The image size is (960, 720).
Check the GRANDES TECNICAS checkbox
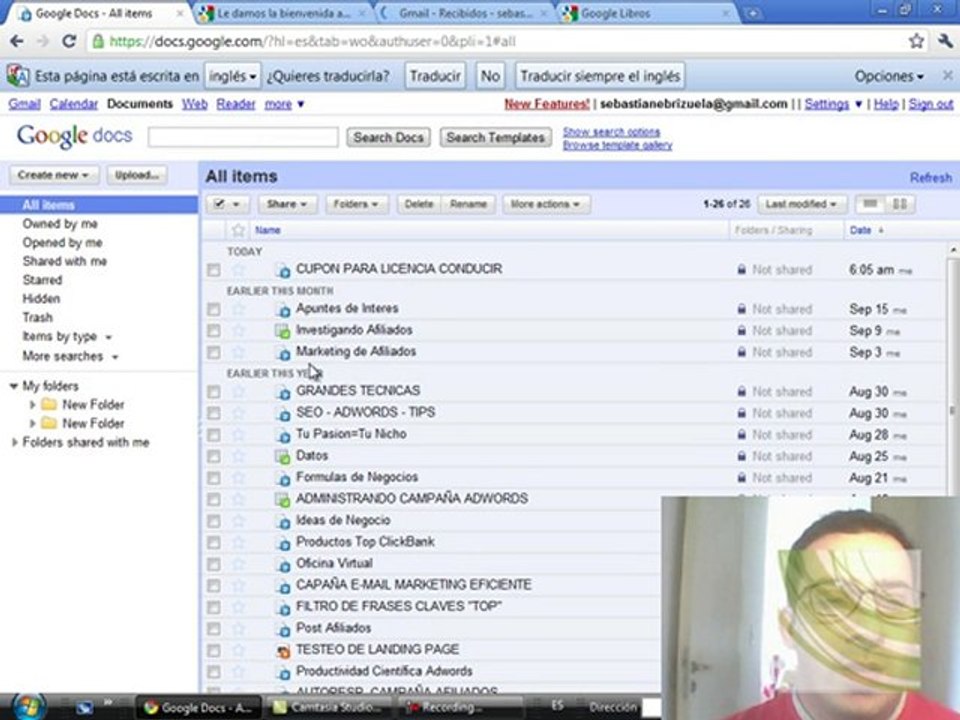[x=214, y=391]
